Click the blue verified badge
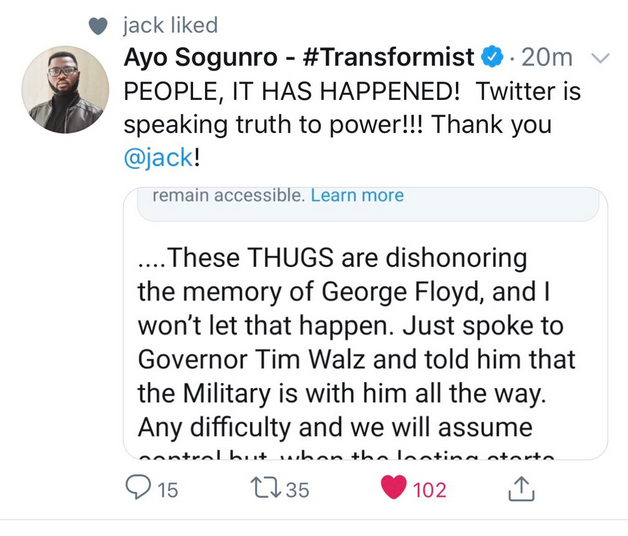 click(x=492, y=58)
